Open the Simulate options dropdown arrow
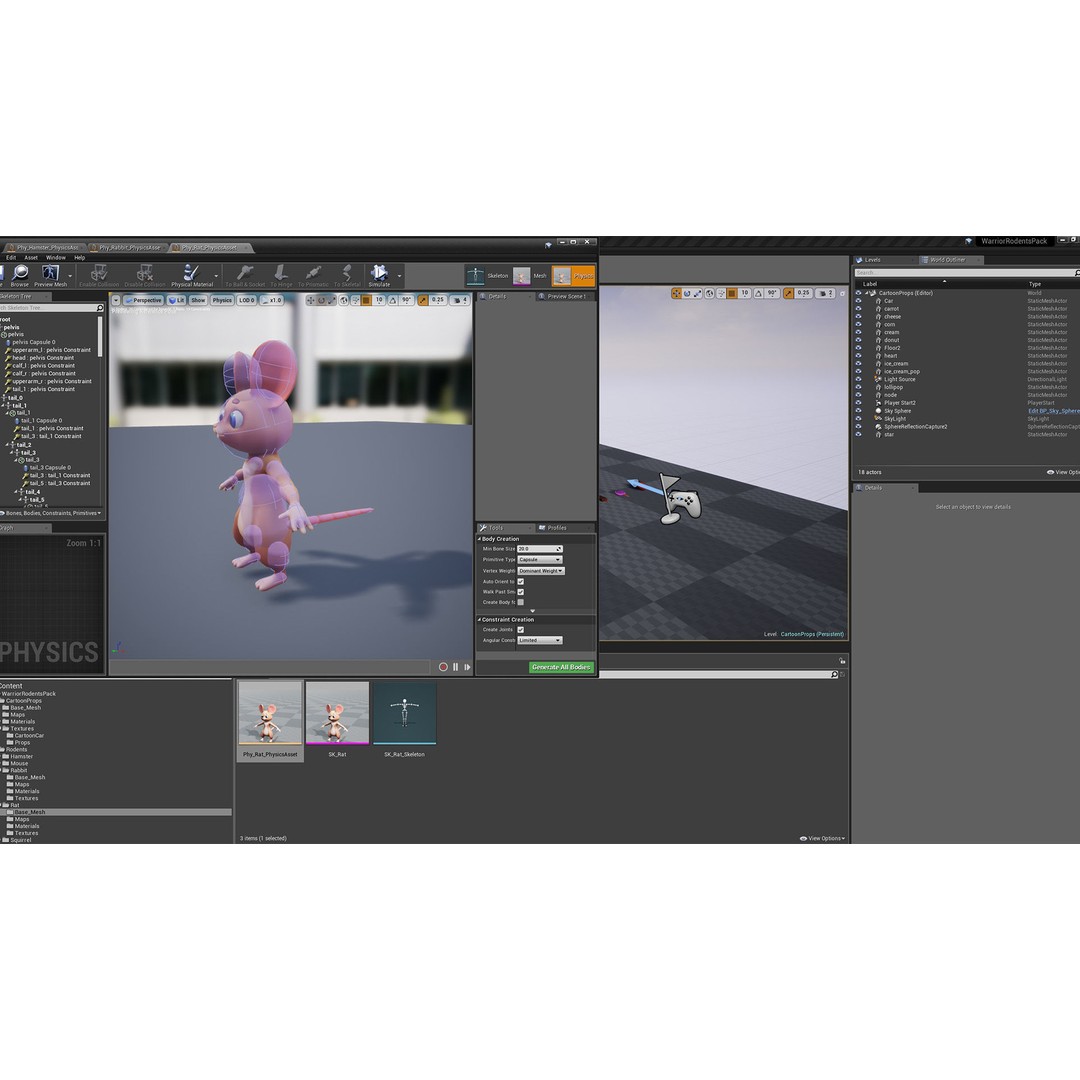The width and height of the screenshot is (1080, 1080). point(399,276)
